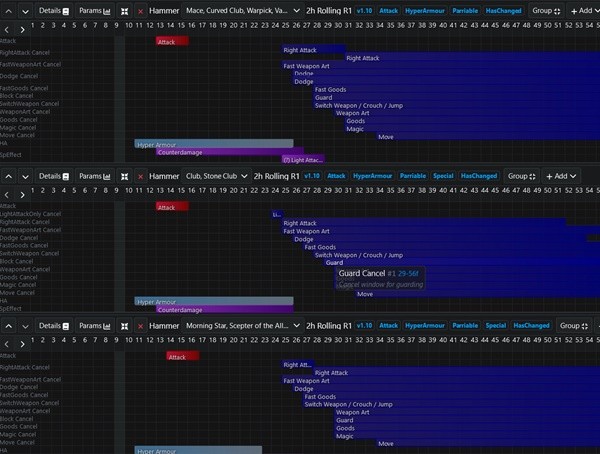Toggle Params in the Club, Stone Club panel
Viewport: 600px width, 454px height.
pyautogui.click(x=95, y=175)
